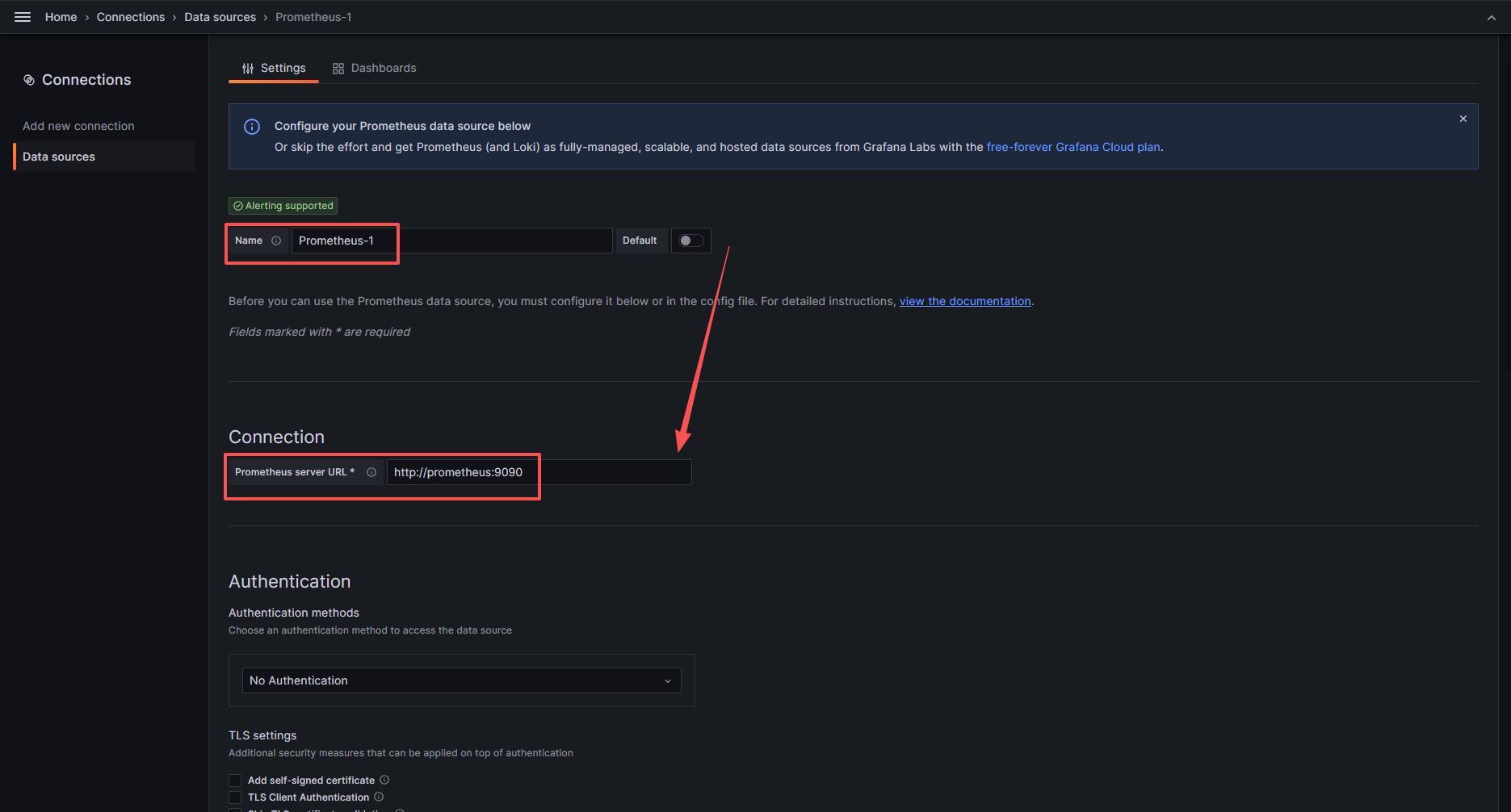The width and height of the screenshot is (1511, 812).
Task: Show the Prometheus server URL tooltip icon
Action: click(x=371, y=472)
